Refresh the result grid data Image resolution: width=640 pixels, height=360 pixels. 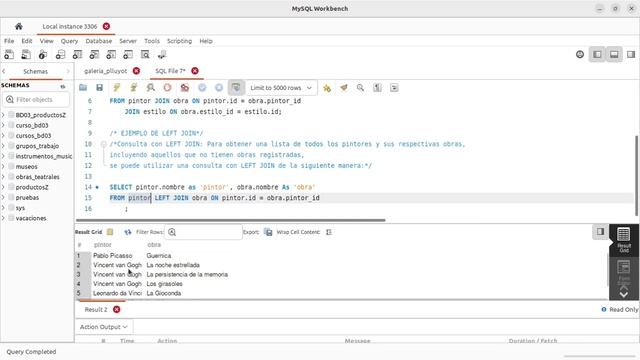(x=128, y=232)
